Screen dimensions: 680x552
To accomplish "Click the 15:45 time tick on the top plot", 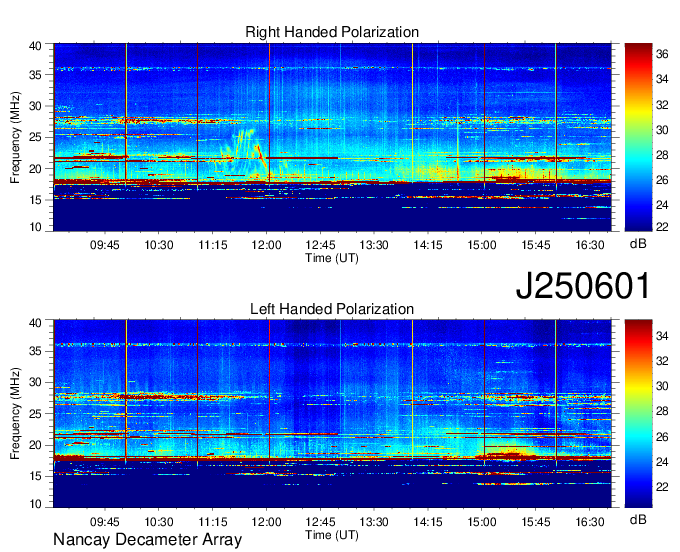I will coord(536,245).
